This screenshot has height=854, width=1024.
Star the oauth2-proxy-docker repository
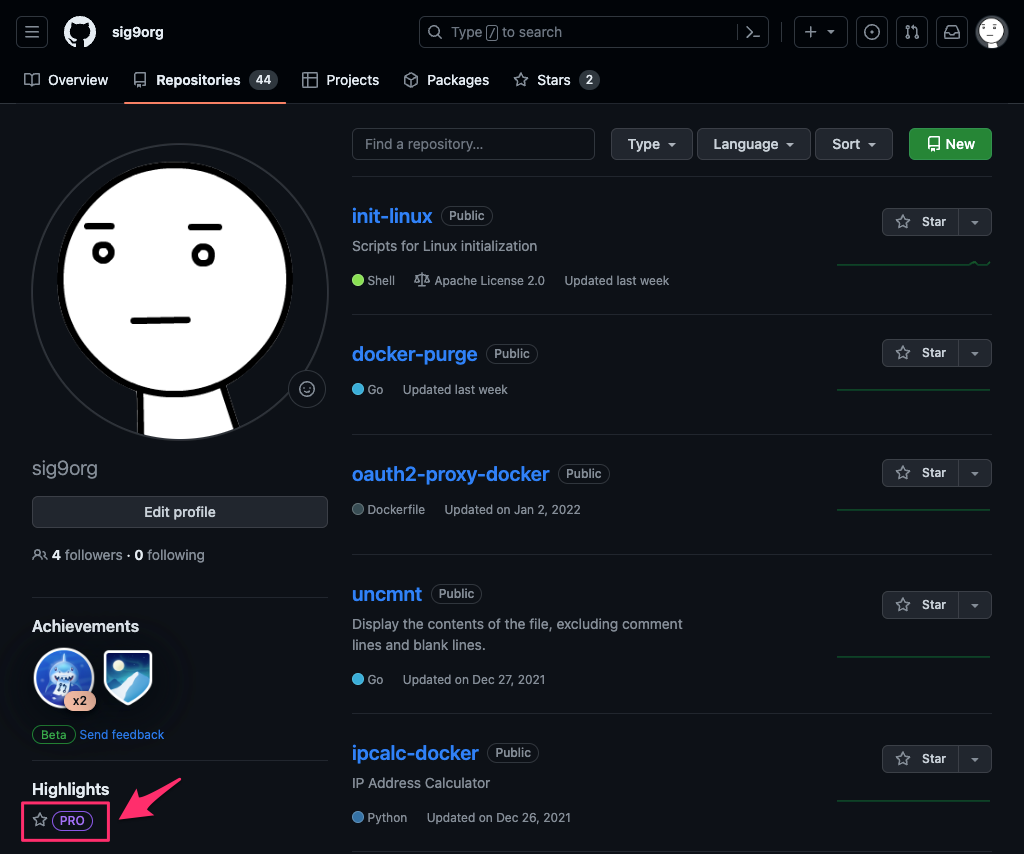point(920,473)
